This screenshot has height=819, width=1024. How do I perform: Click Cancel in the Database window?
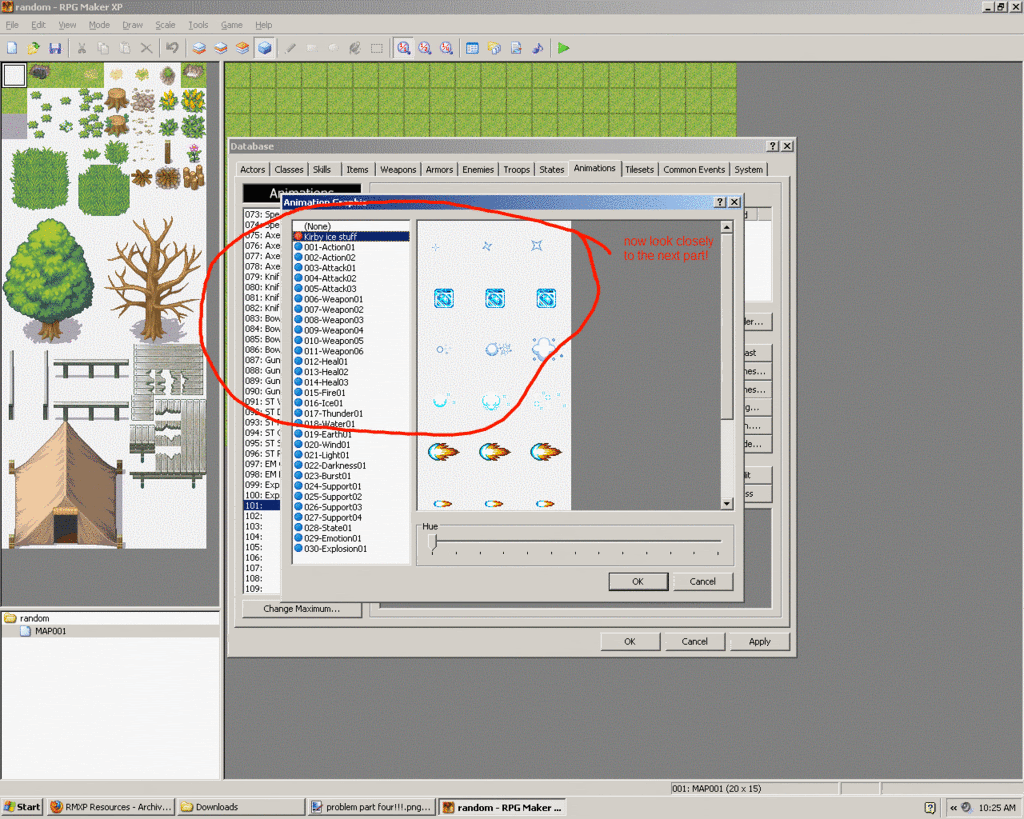pos(694,641)
